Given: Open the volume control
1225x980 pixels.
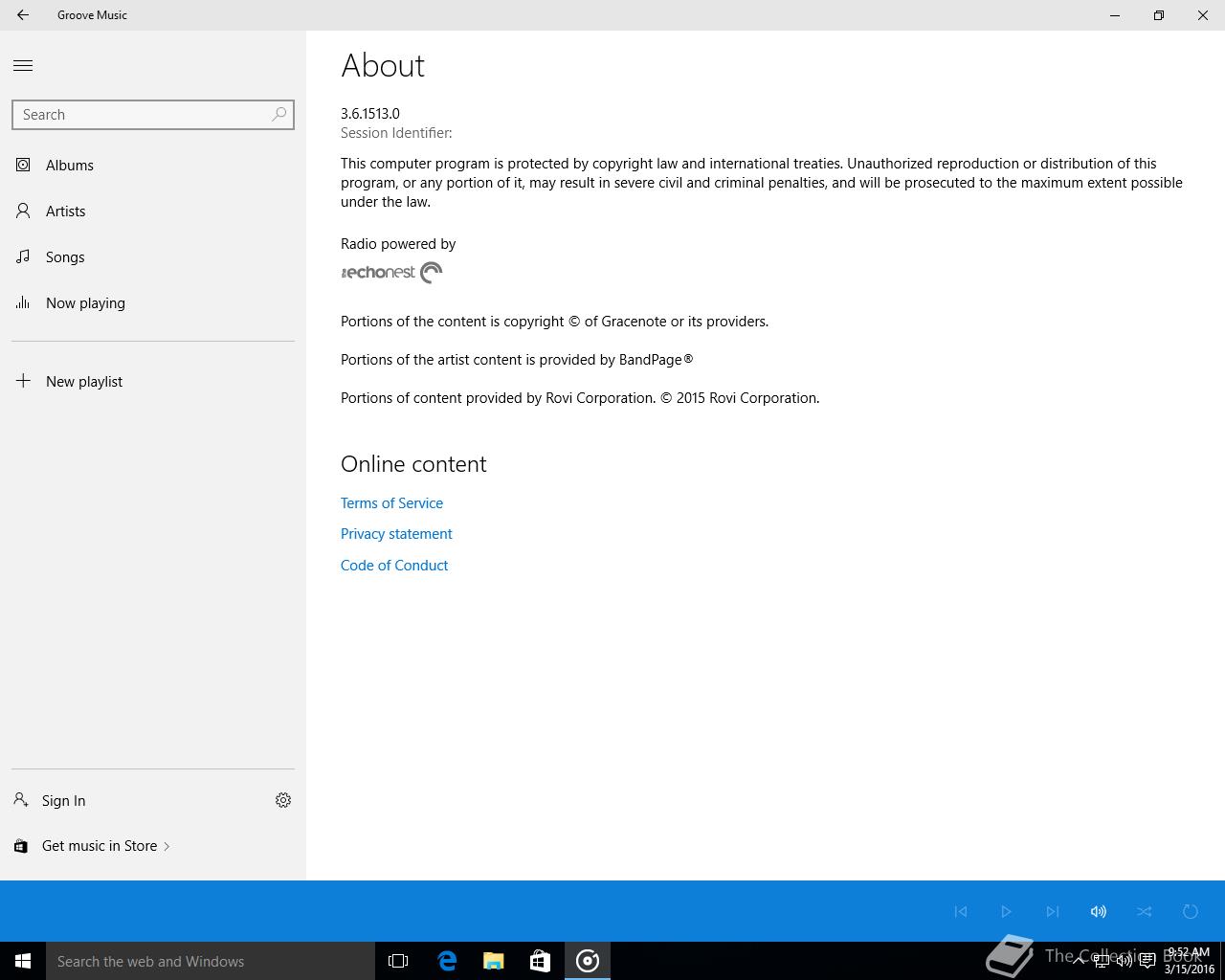Looking at the screenshot, I should click(1098, 911).
